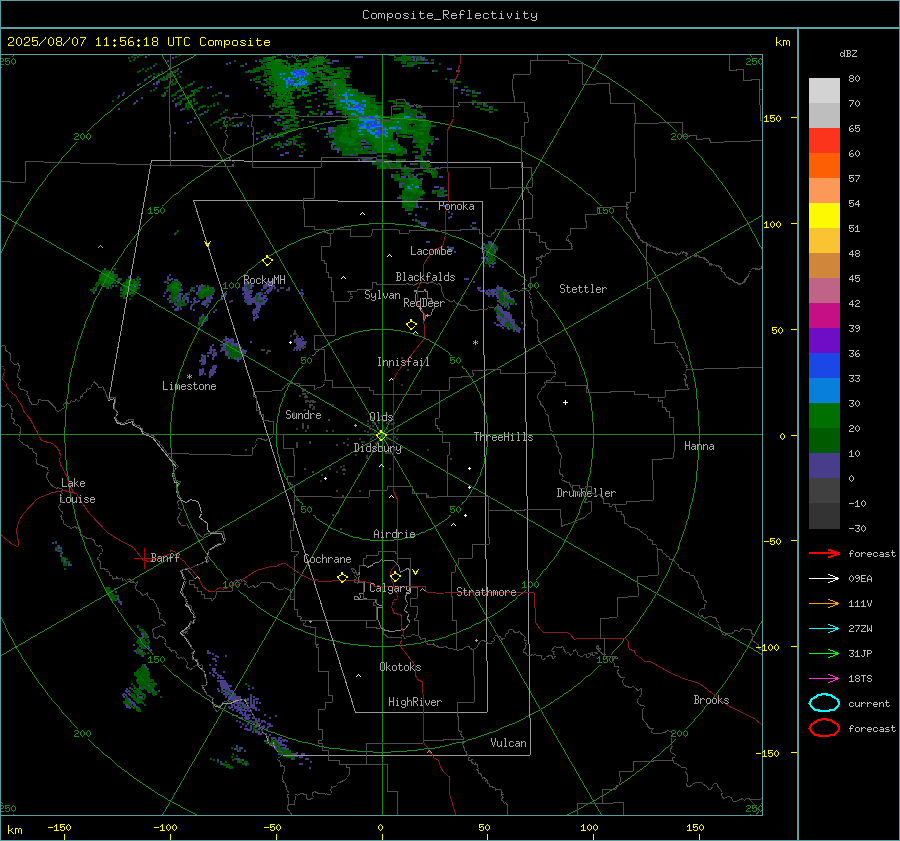Select the Banff label
900x841 pixels.
click(x=165, y=557)
